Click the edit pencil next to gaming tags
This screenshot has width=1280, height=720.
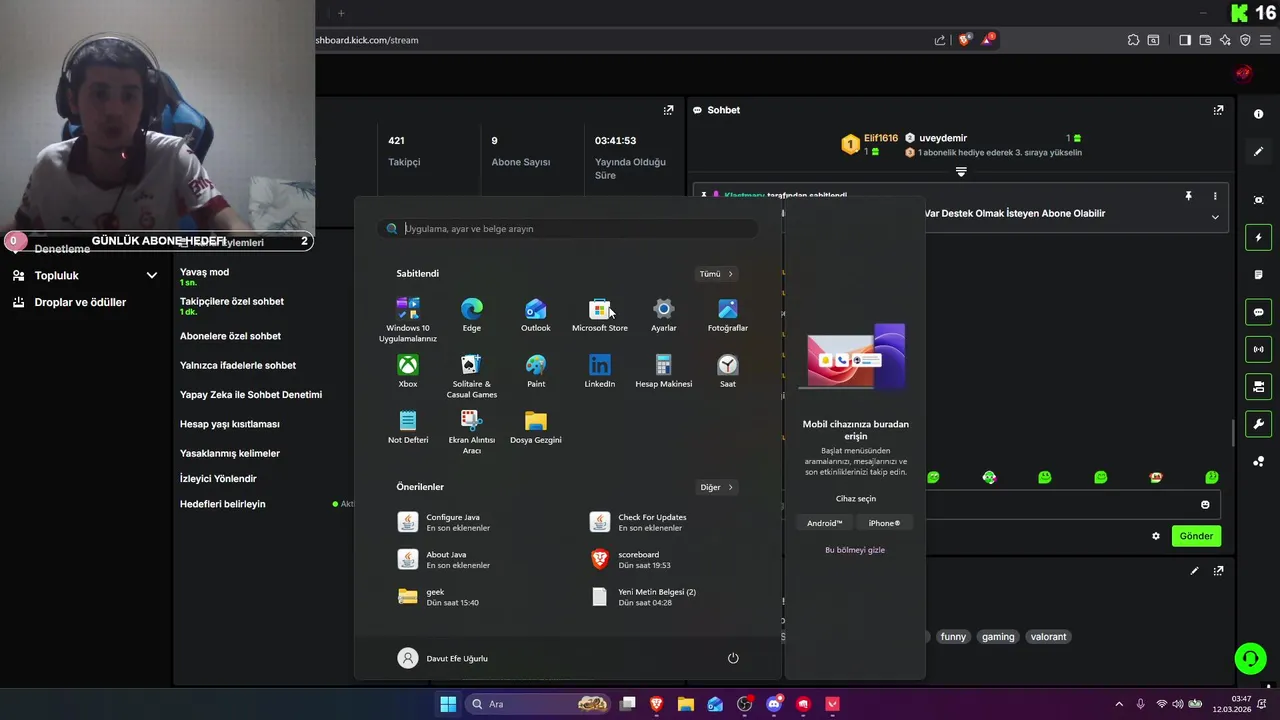pyautogui.click(x=1194, y=571)
